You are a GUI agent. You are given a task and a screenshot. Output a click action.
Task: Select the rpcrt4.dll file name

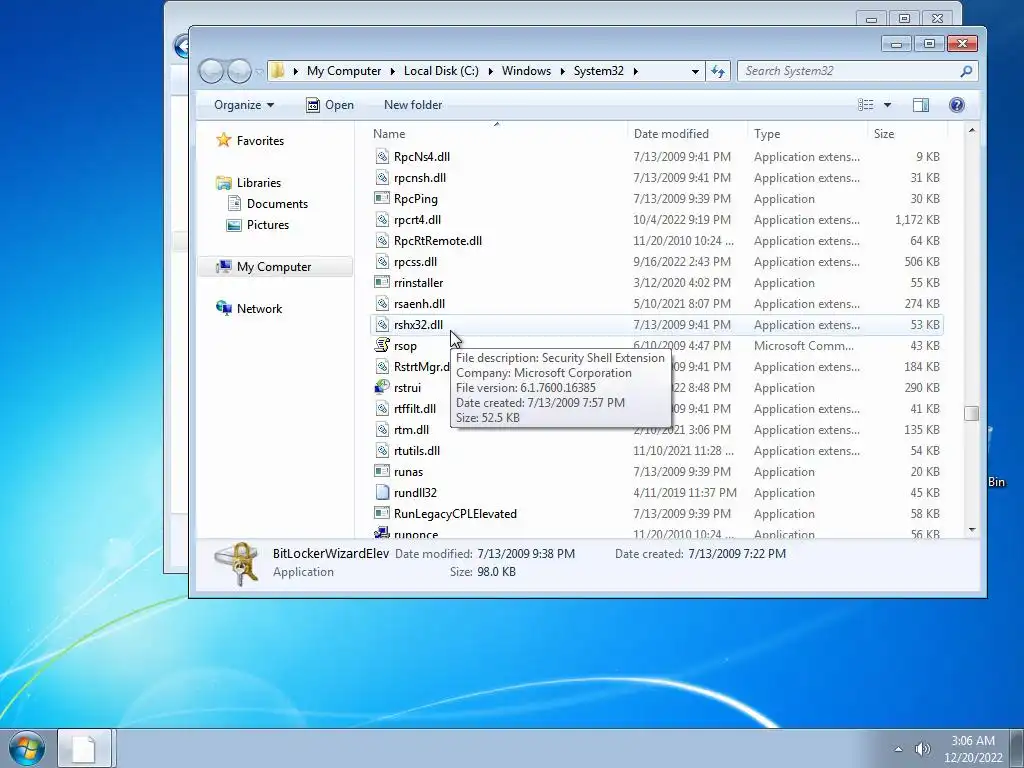[x=417, y=219]
